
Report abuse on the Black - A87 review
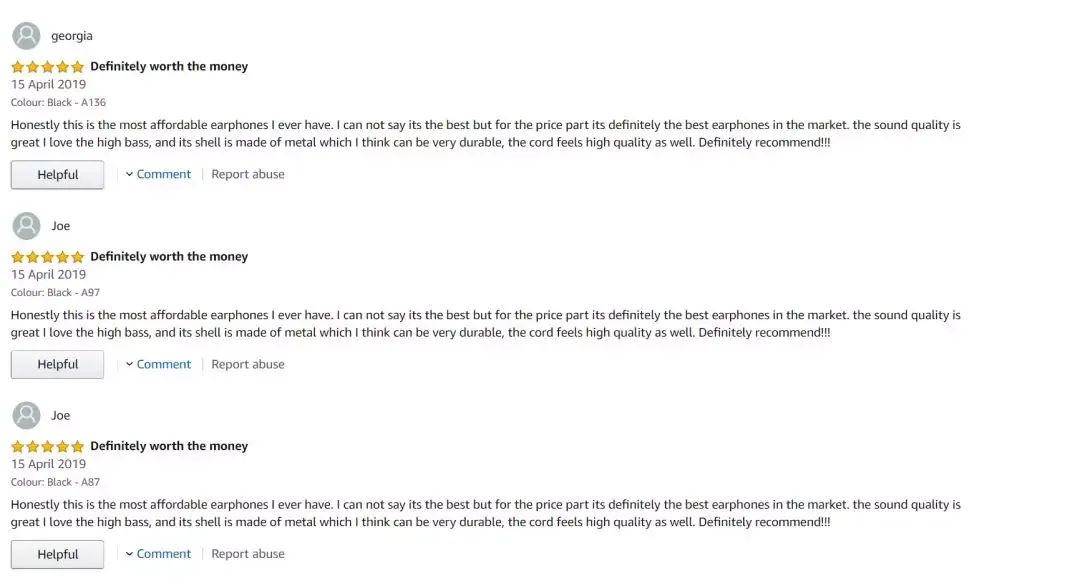click(248, 554)
